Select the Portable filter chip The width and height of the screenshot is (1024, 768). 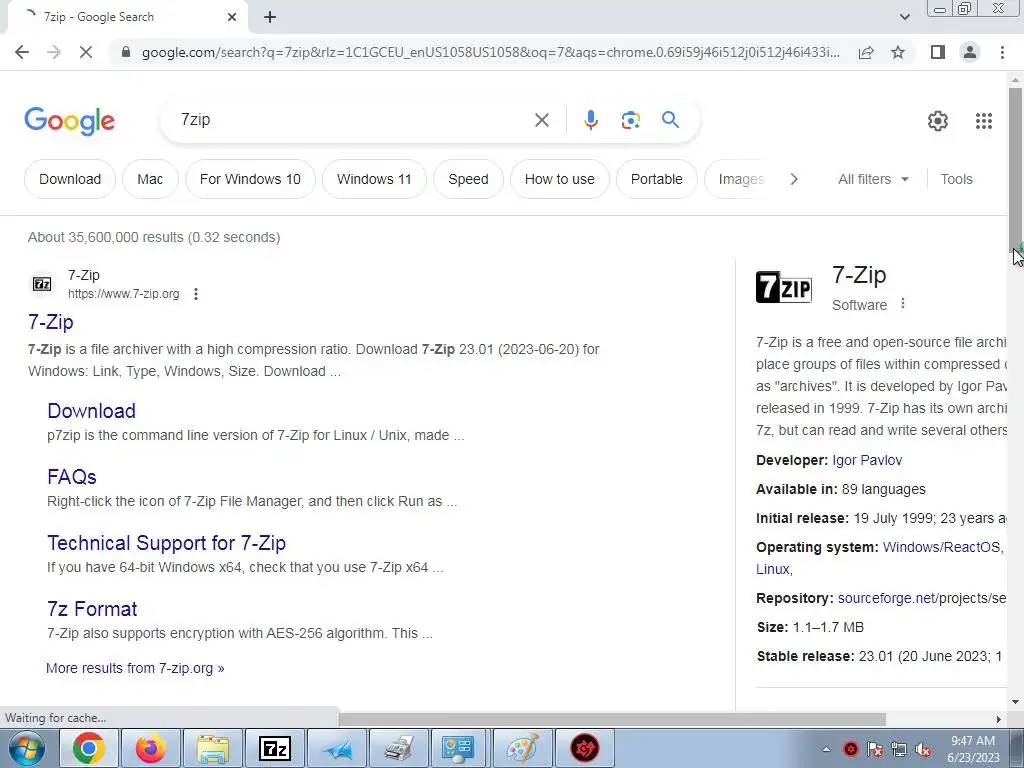(656, 179)
